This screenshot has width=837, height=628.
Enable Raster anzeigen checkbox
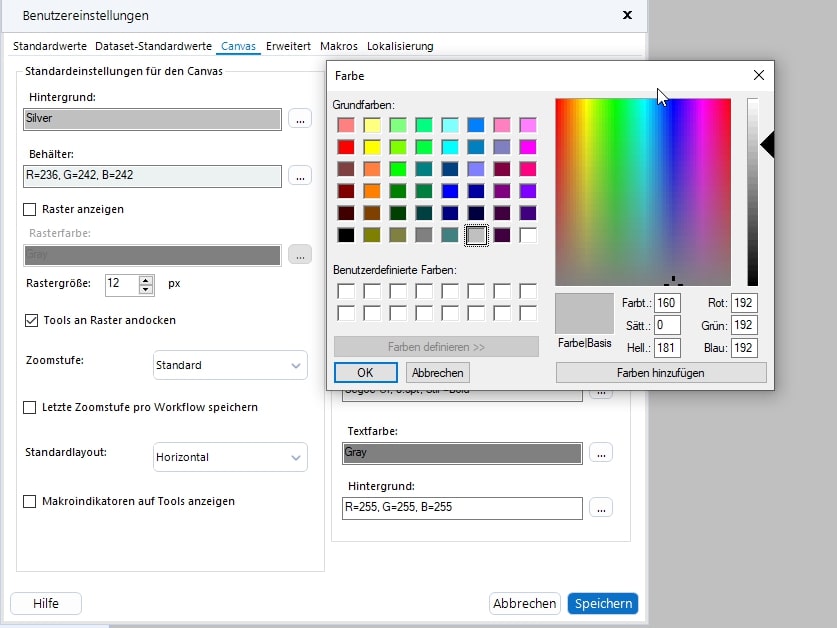[30, 210]
